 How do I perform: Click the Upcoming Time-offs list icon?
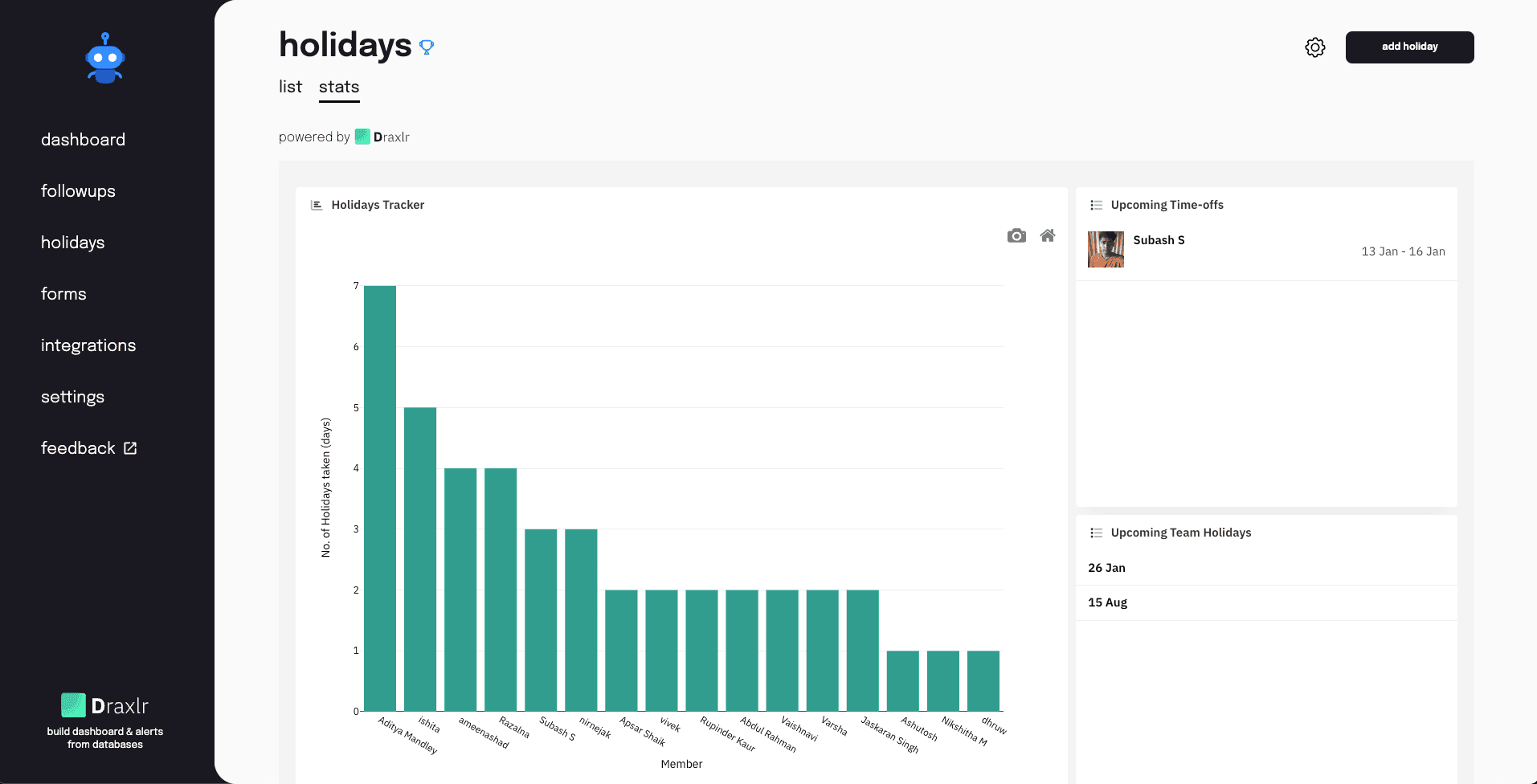click(1096, 205)
